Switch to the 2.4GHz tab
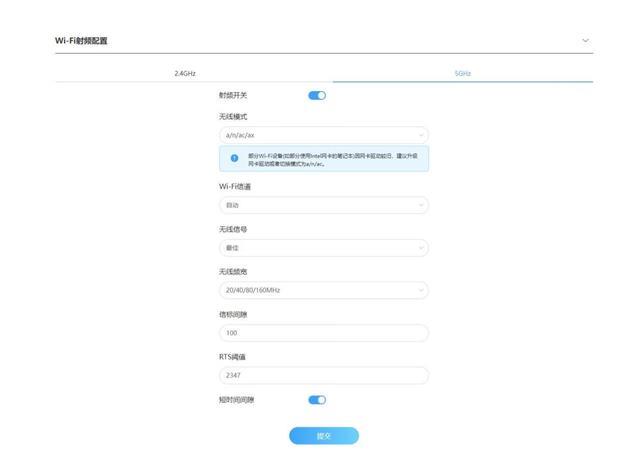The image size is (640, 462). pyautogui.click(x=185, y=73)
